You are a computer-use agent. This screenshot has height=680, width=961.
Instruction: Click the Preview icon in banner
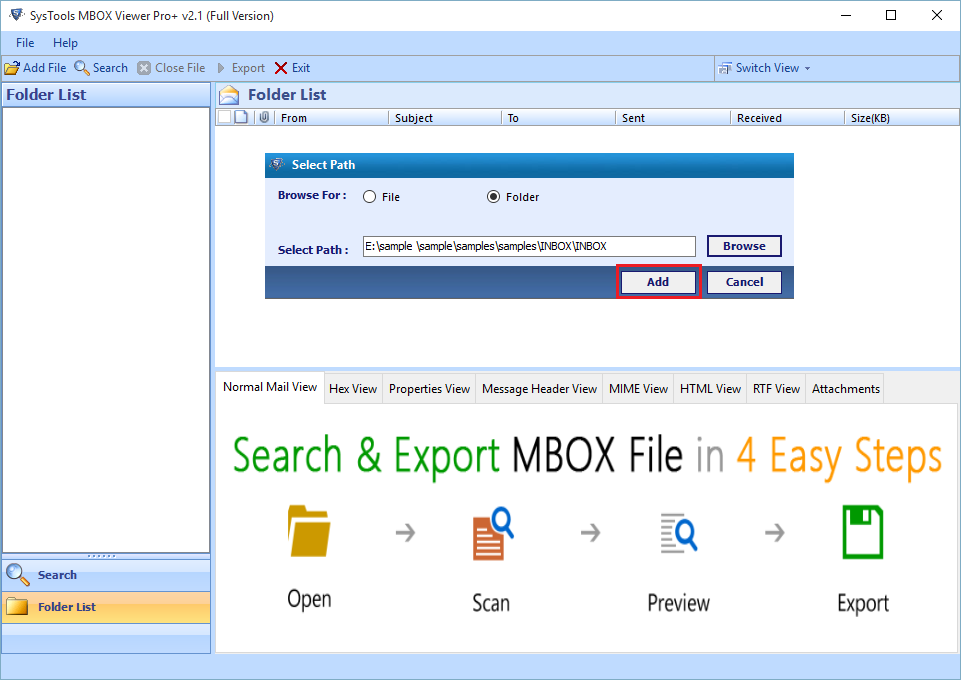click(x=678, y=533)
